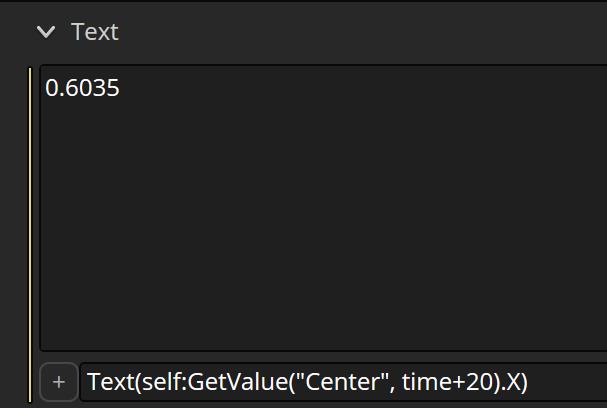607x408 pixels.
Task: Place cursor on GetValue in expression
Action: tap(238, 382)
